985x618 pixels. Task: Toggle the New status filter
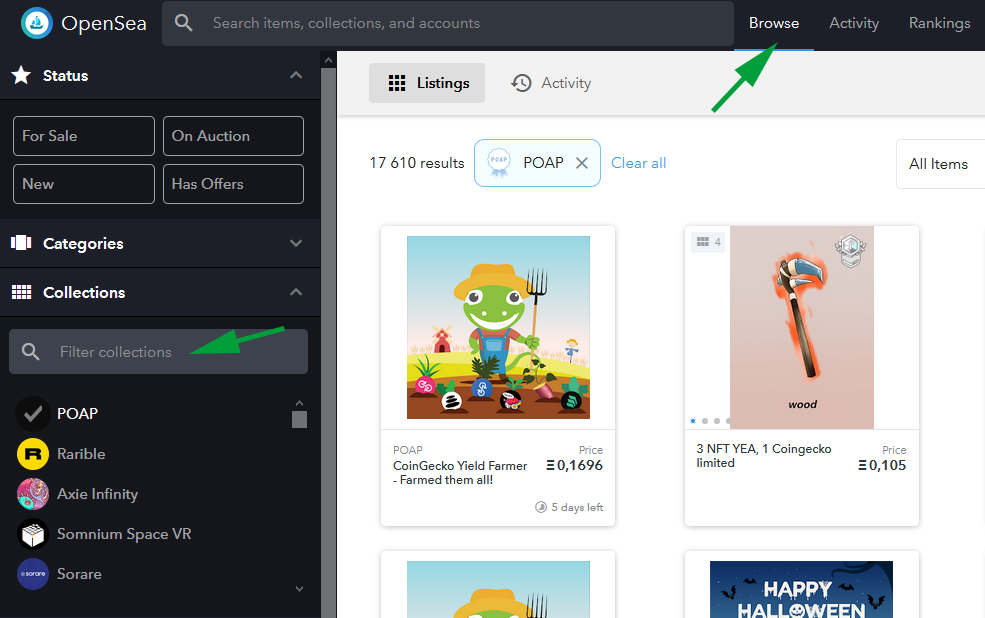[84, 184]
